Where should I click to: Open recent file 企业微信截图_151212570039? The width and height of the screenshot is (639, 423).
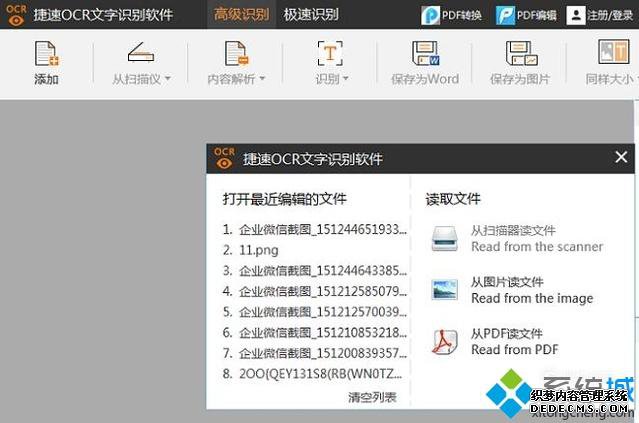(x=315, y=312)
